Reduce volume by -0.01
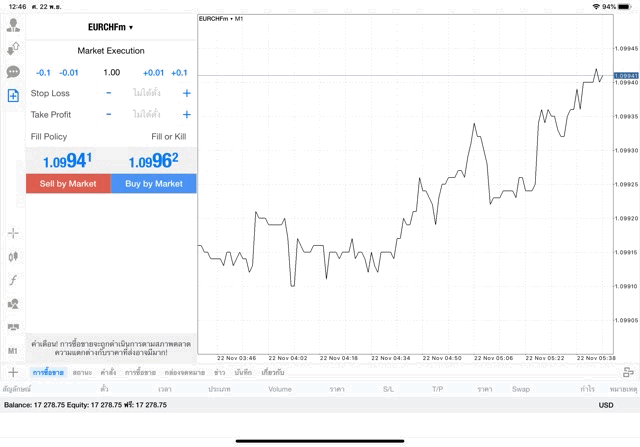This screenshot has height=447, width=640. pos(69,73)
